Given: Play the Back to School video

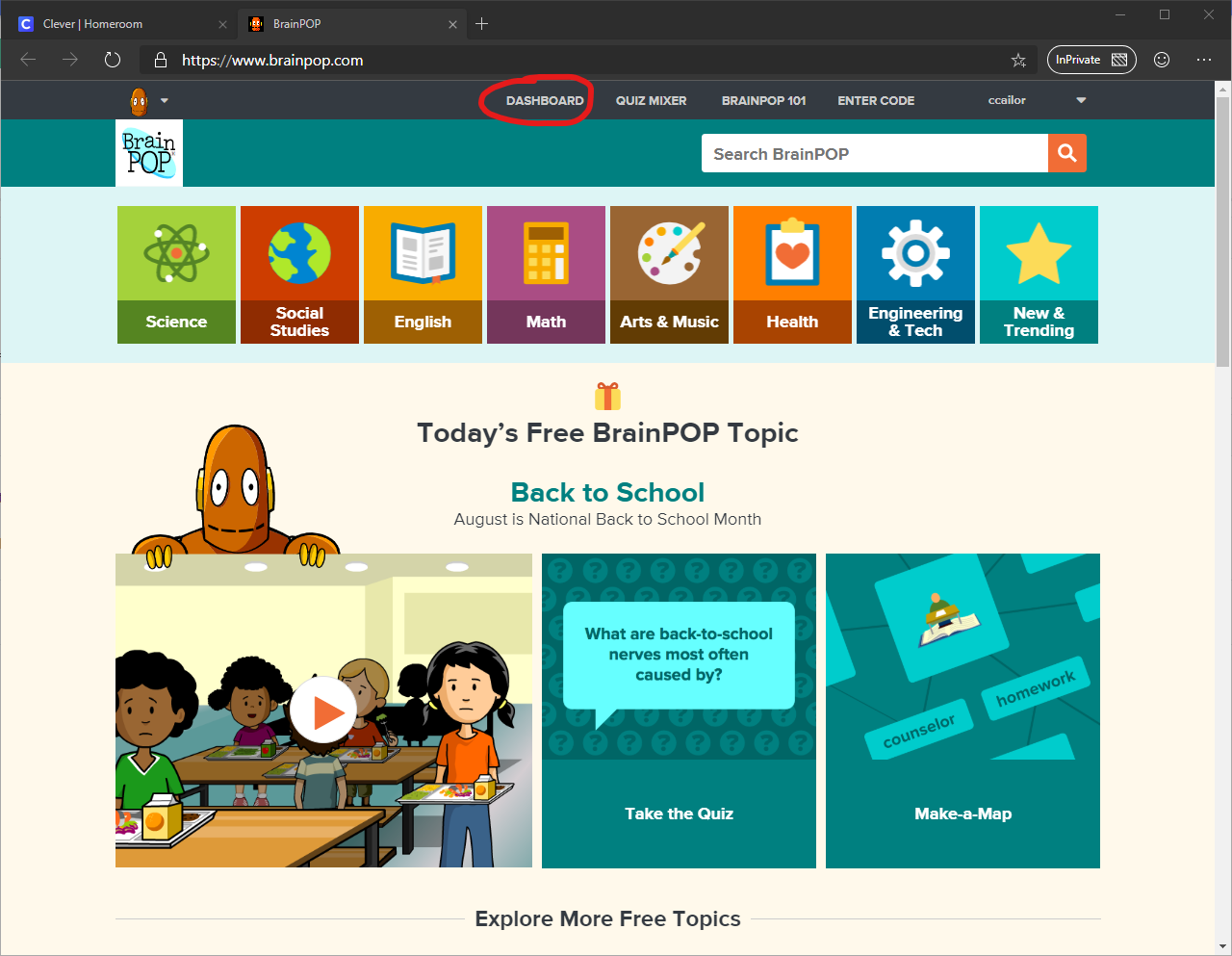Looking at the screenshot, I should click(x=322, y=710).
